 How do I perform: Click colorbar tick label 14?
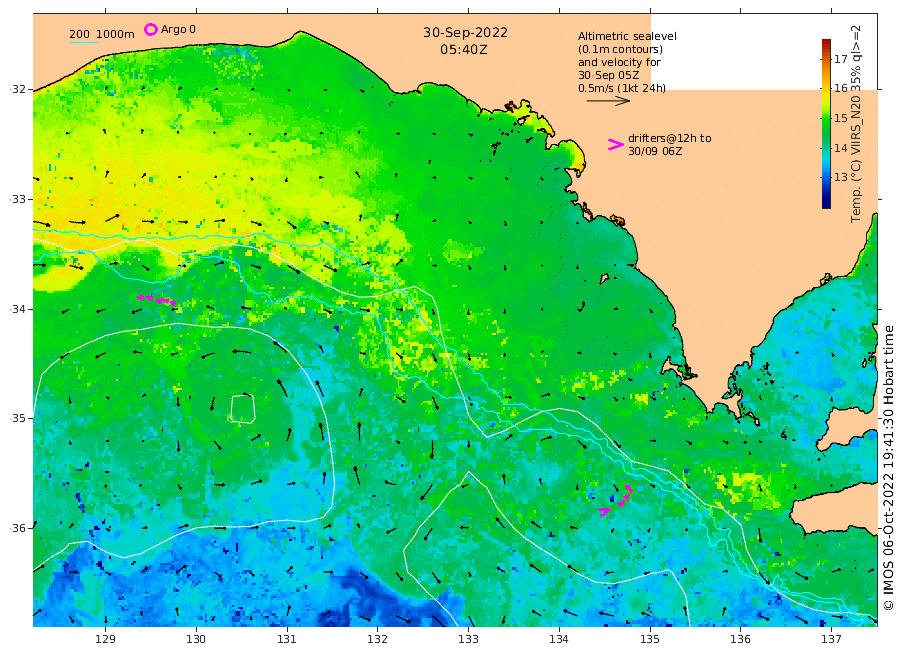[840, 148]
